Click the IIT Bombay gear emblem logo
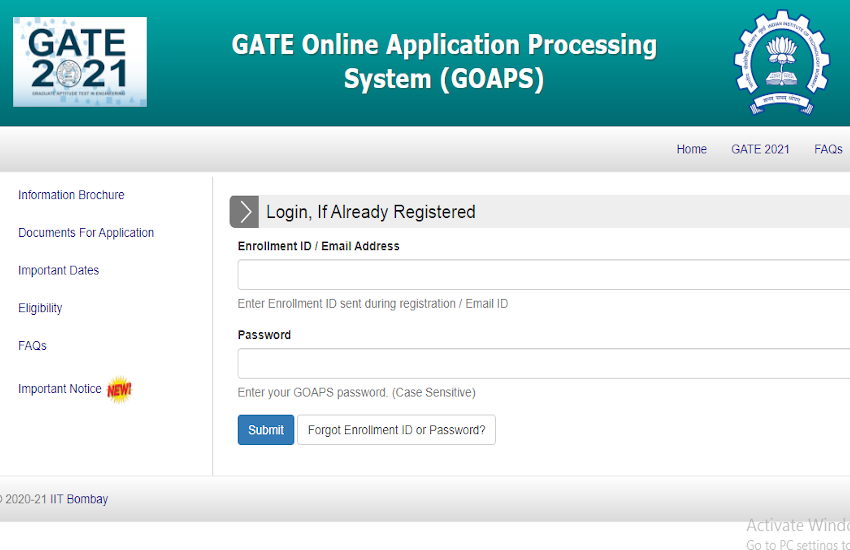This screenshot has height=550, width=850. [x=781, y=62]
